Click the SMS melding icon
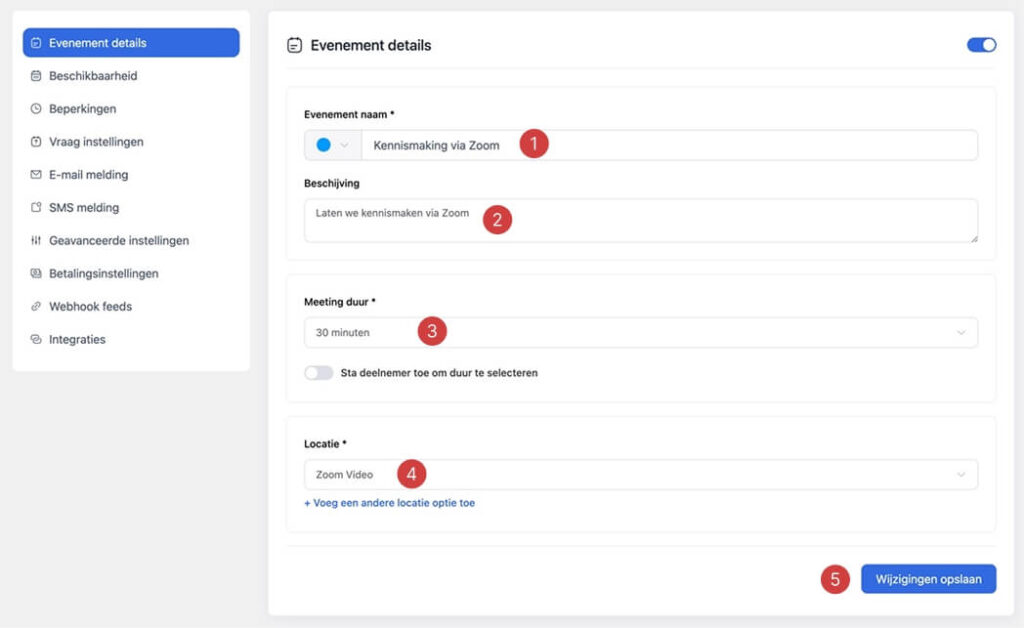1024x628 pixels. pyautogui.click(x=36, y=208)
